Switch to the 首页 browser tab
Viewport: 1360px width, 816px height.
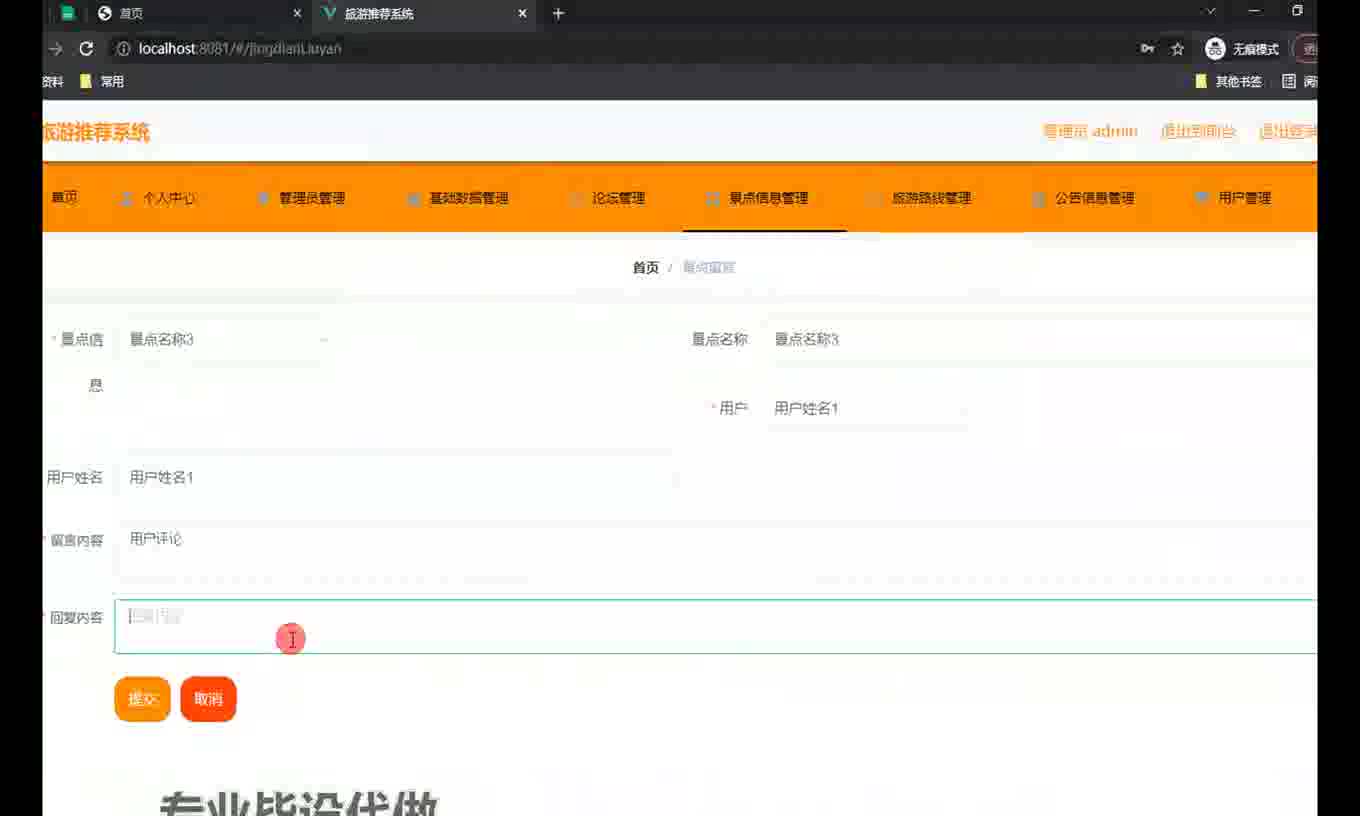click(199, 13)
